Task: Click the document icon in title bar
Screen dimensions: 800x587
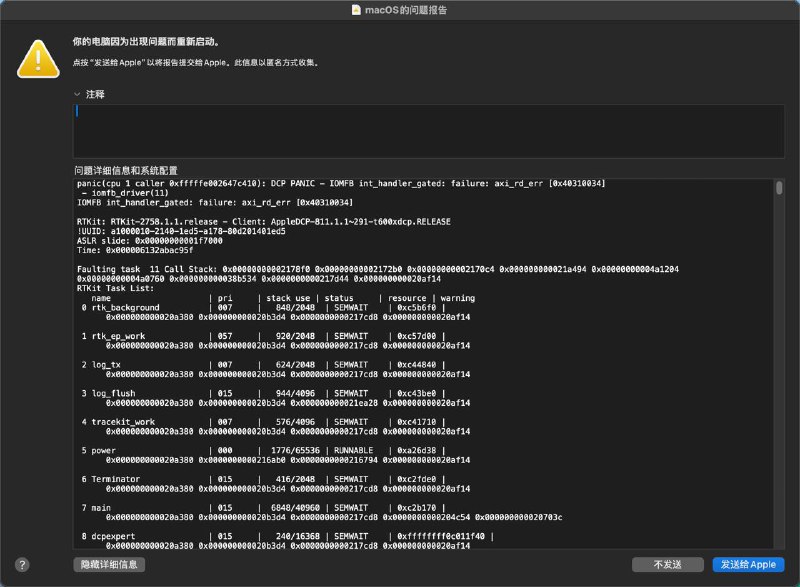Action: [x=356, y=10]
